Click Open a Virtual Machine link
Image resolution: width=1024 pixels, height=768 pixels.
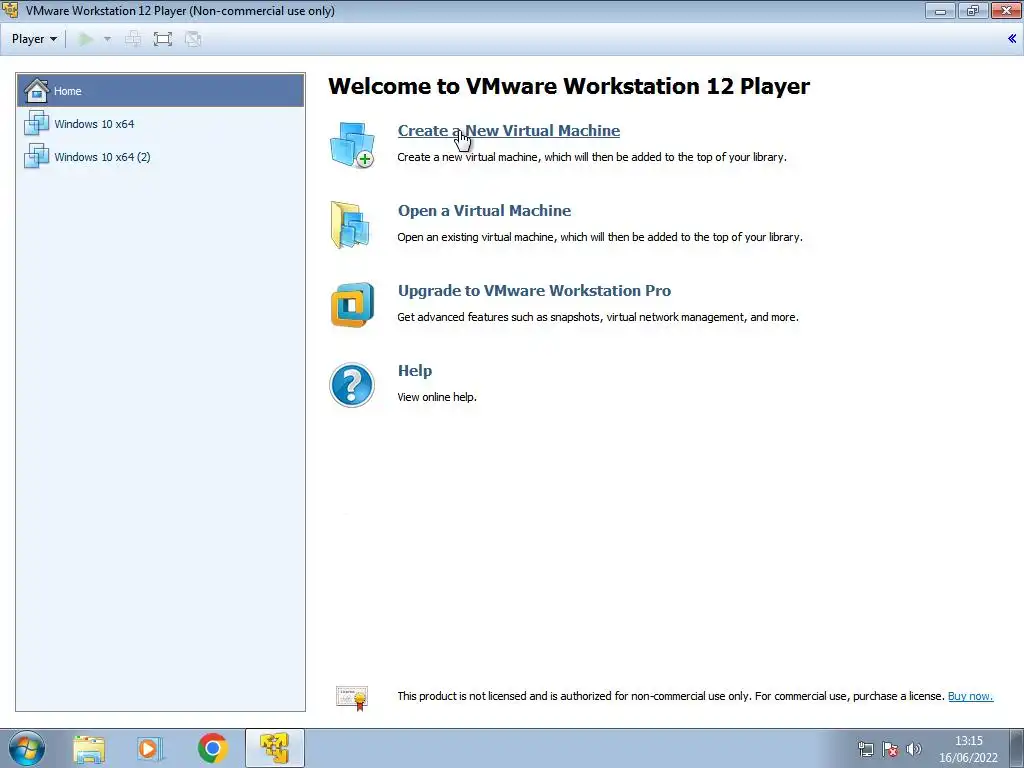485,210
